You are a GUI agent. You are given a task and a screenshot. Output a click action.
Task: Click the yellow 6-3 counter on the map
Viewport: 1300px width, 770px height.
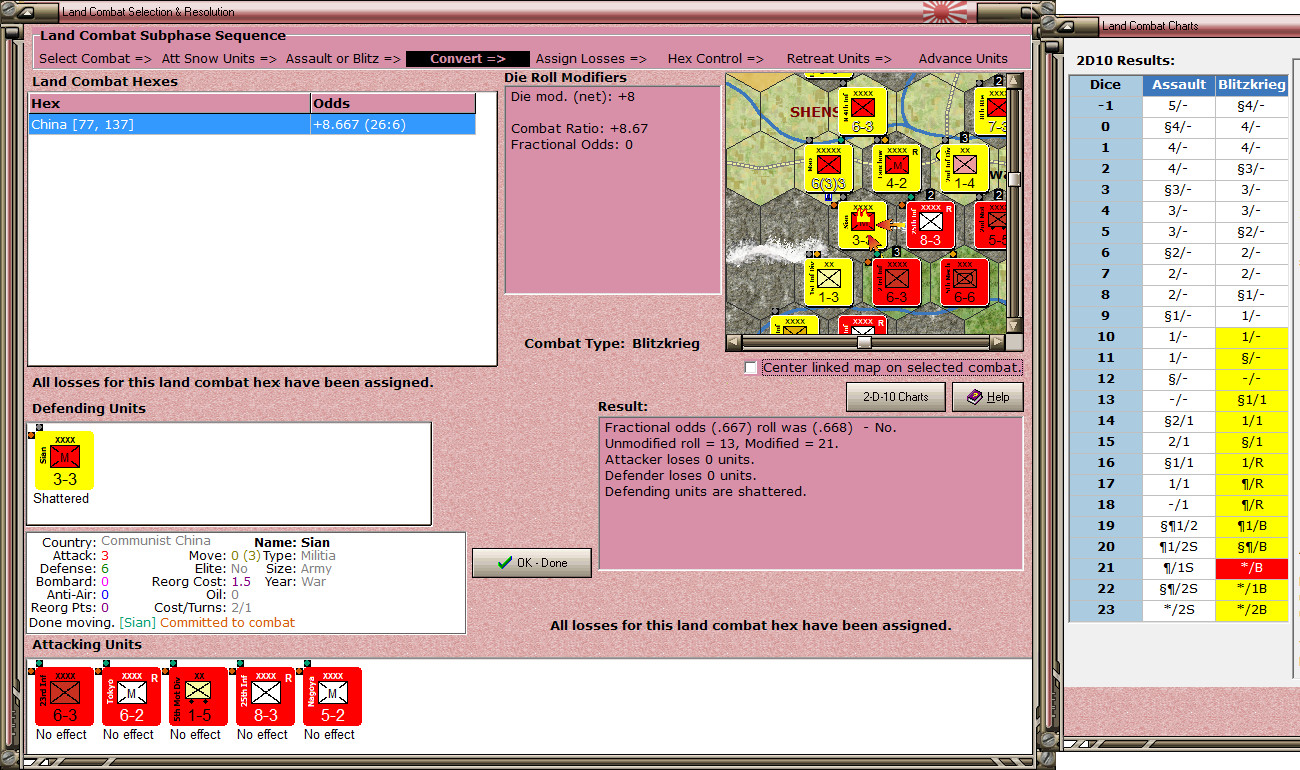tap(863, 110)
